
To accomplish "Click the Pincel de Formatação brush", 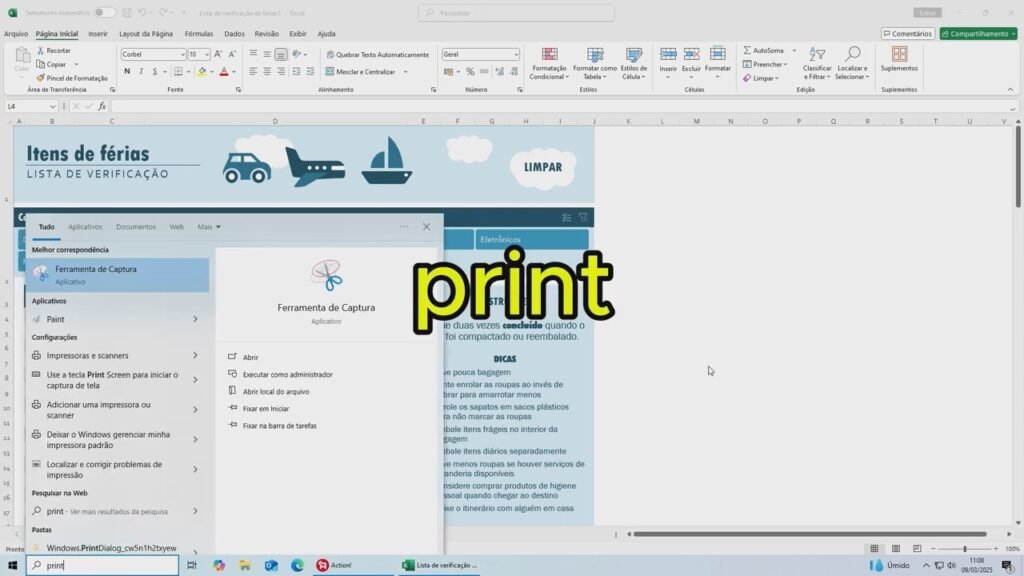I will [40, 78].
